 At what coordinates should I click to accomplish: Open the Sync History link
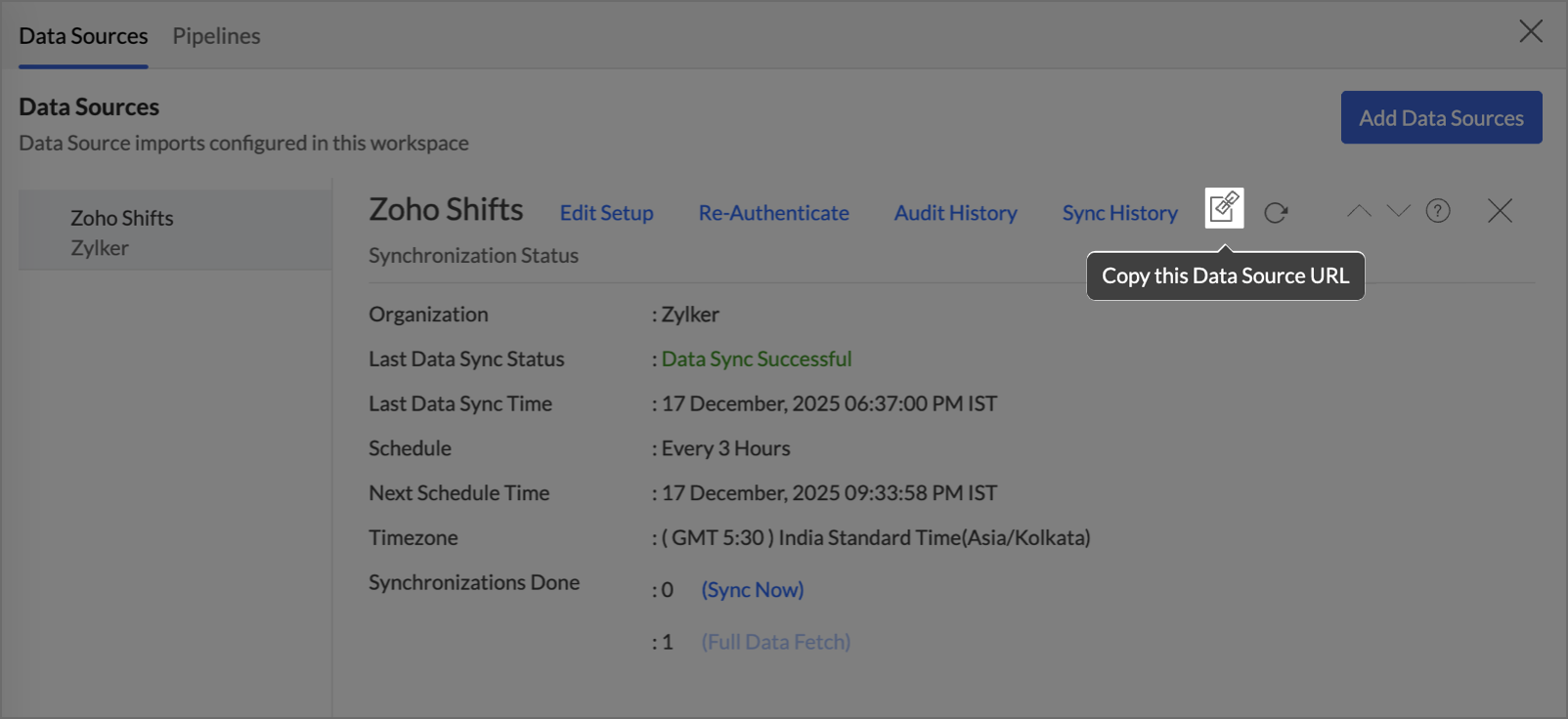(1119, 213)
